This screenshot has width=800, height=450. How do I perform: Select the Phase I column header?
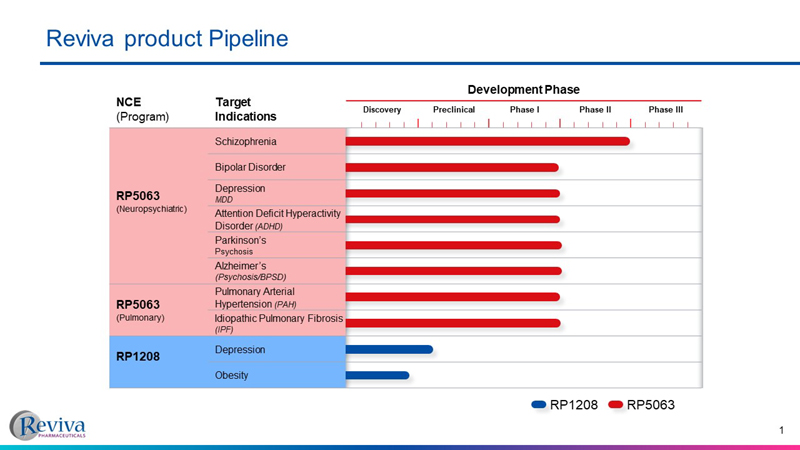point(524,109)
